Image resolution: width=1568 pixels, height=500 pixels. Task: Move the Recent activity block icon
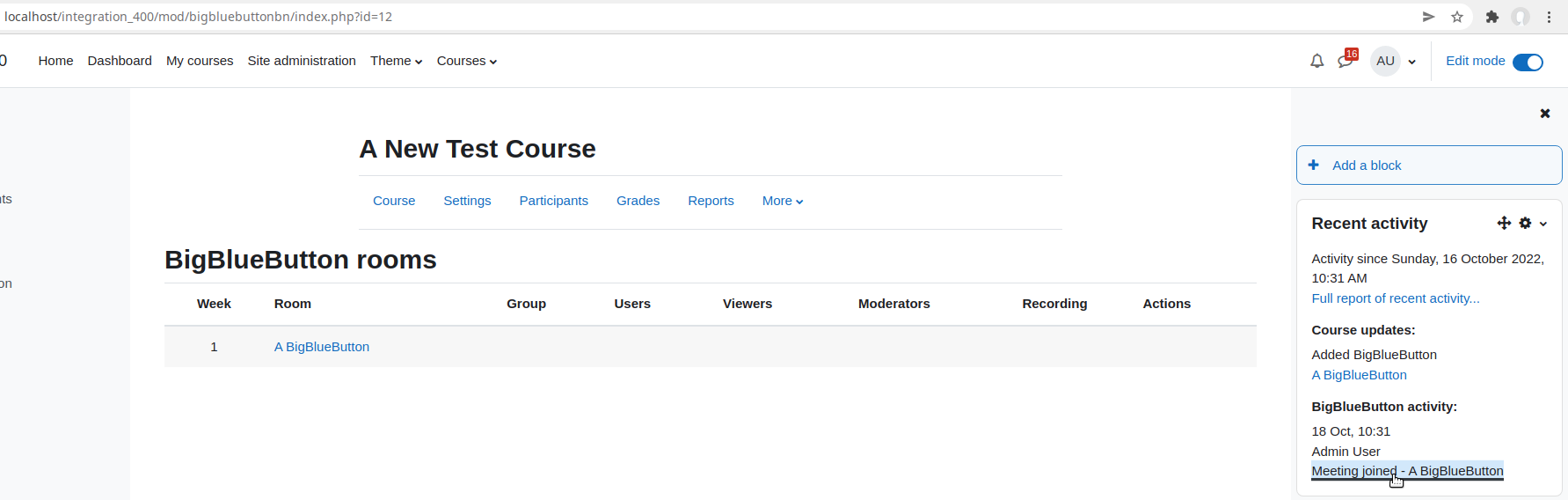point(1504,224)
